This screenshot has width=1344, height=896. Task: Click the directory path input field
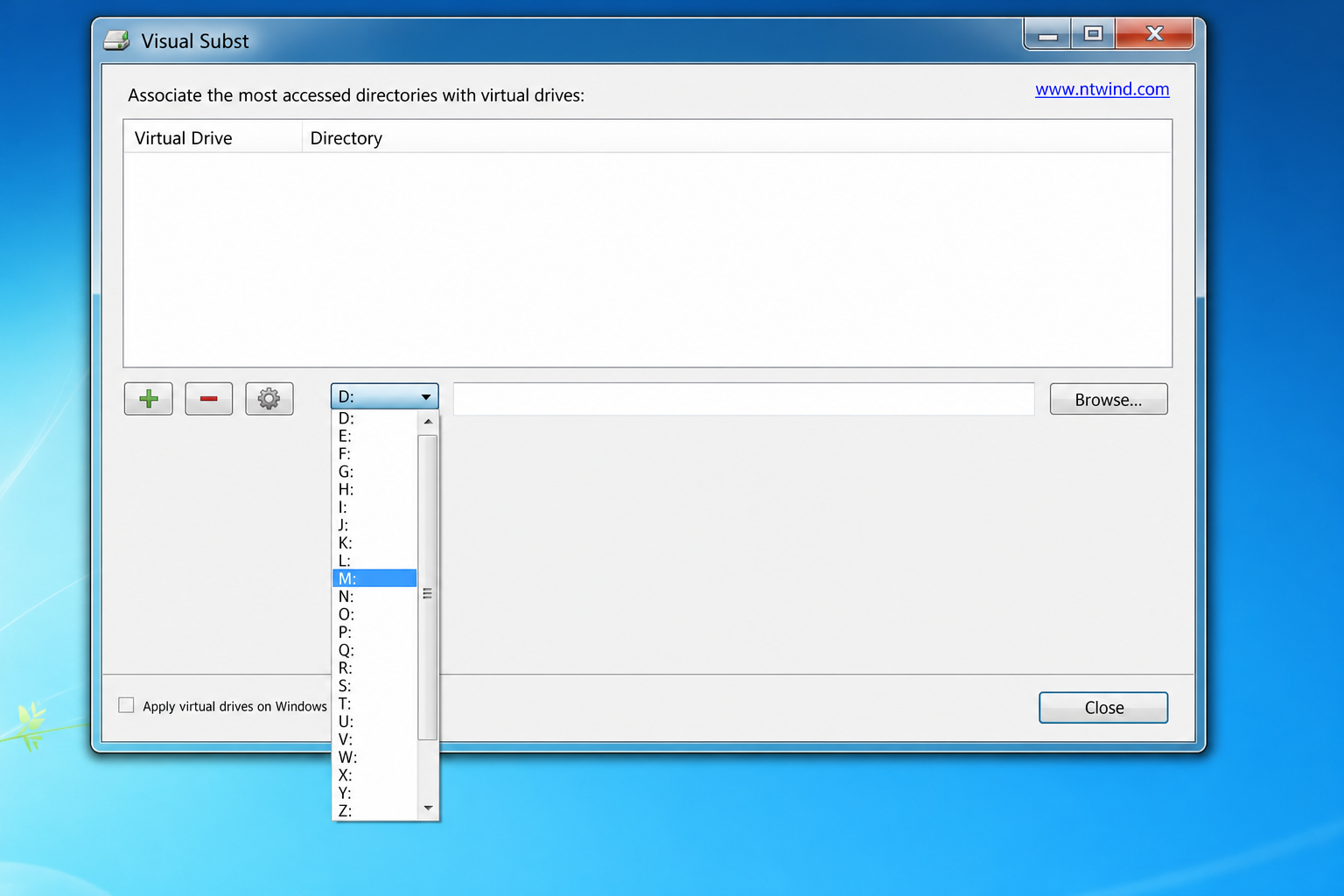click(x=744, y=399)
